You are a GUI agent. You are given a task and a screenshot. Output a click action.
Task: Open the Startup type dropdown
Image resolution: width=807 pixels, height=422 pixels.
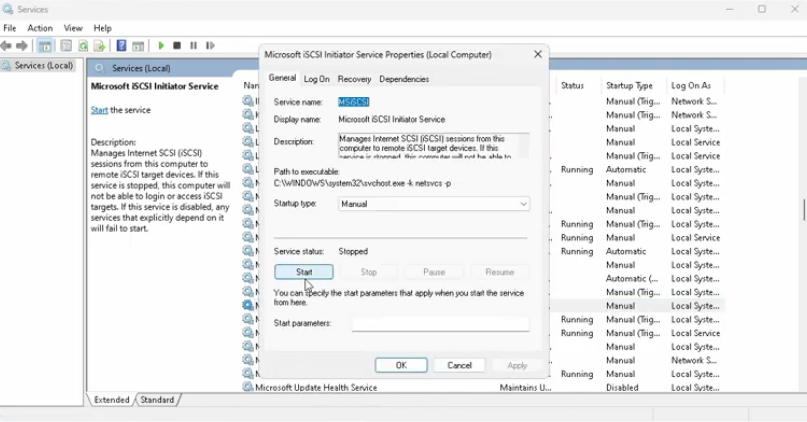434,204
